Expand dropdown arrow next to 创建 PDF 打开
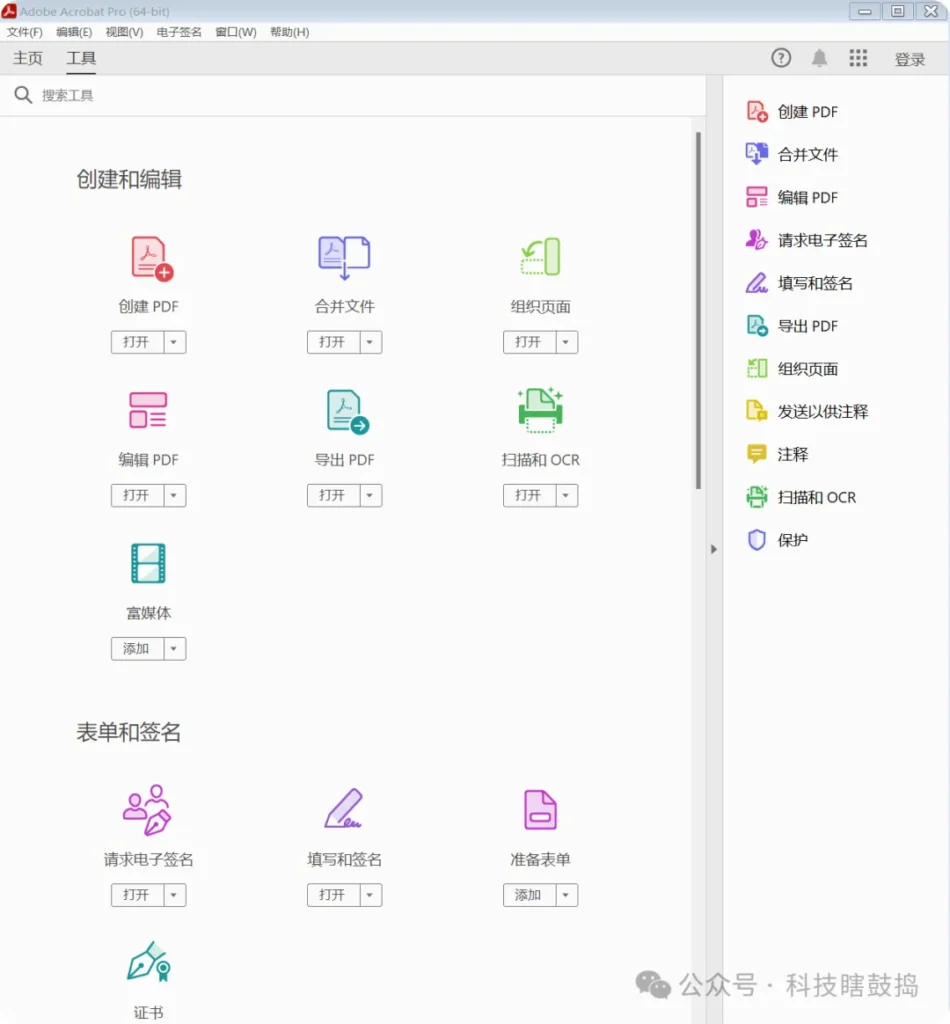The height and width of the screenshot is (1024, 950). coord(174,342)
